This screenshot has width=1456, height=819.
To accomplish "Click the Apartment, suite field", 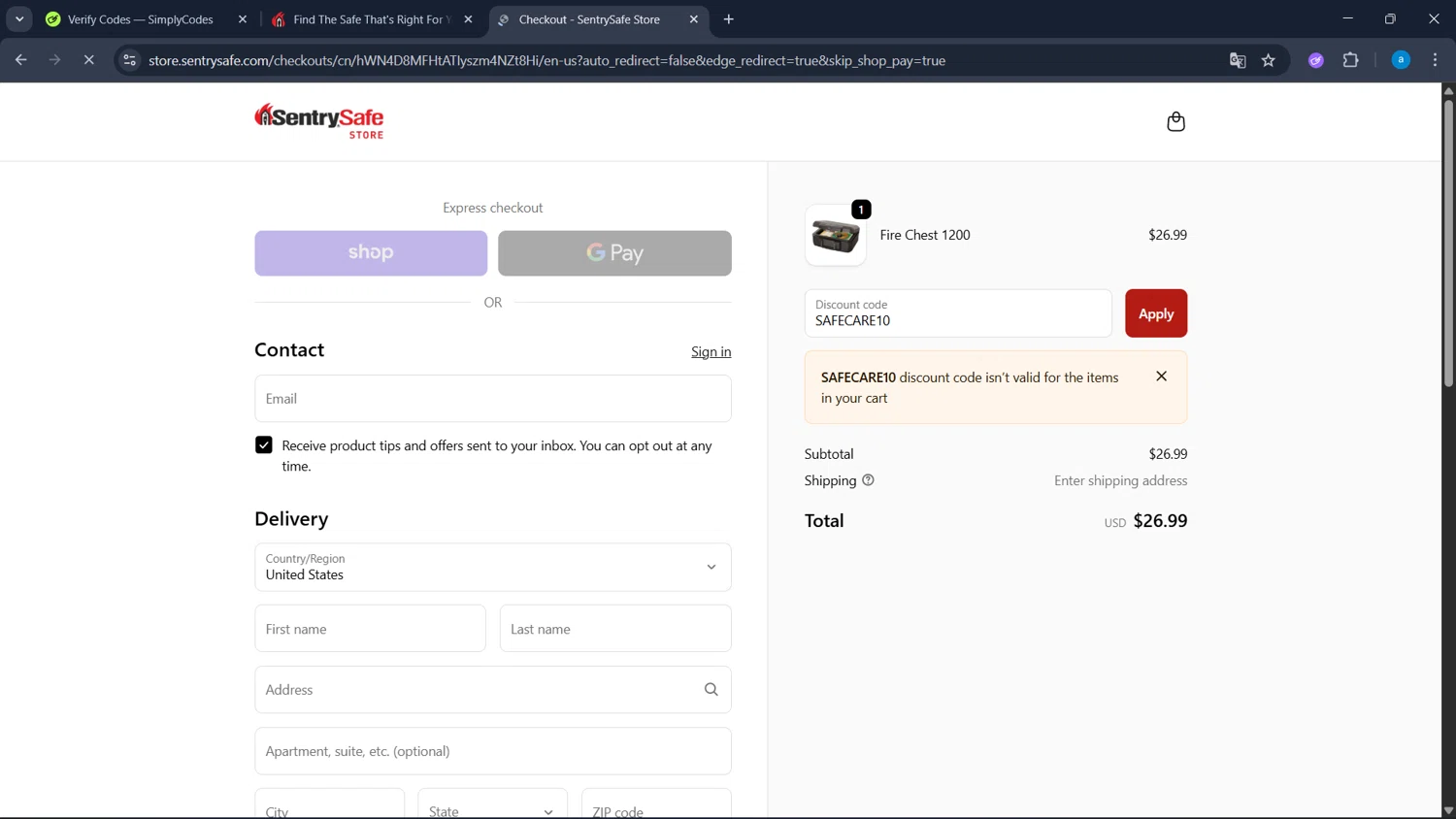I will coord(493,751).
